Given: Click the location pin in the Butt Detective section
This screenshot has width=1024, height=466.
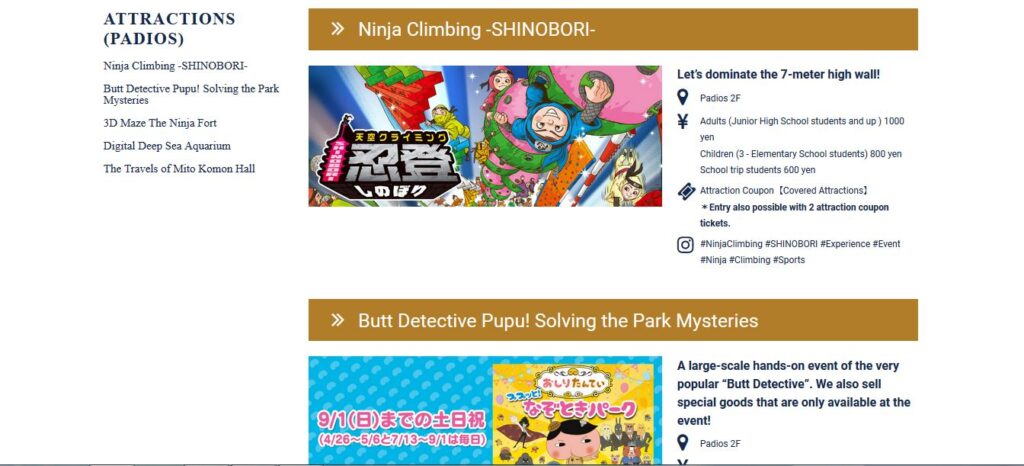Looking at the screenshot, I should tap(682, 443).
